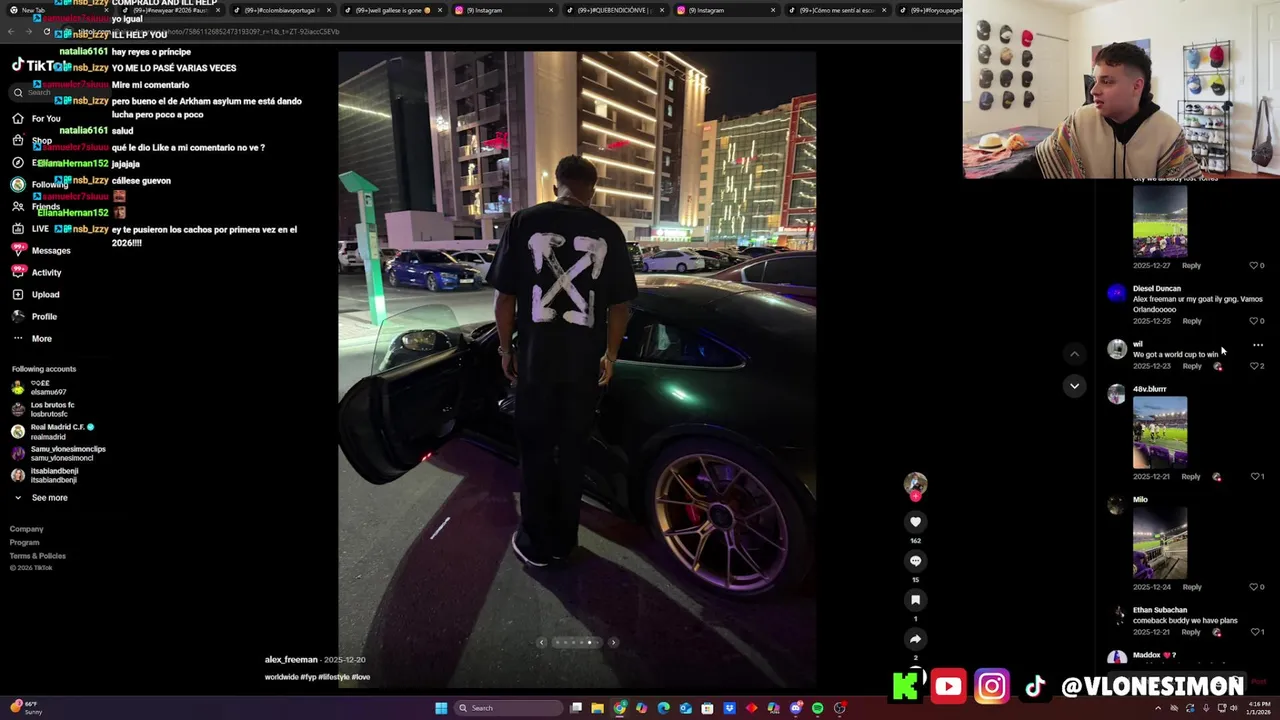The width and height of the screenshot is (1280, 720).
Task: Open Samu_vlonesimonclips followed account
Action: (60, 454)
